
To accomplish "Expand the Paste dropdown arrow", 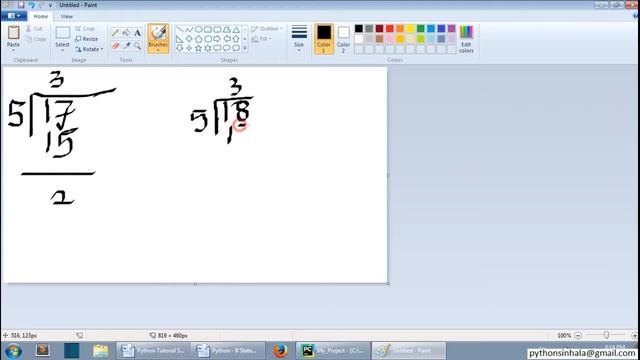I will (13, 50).
